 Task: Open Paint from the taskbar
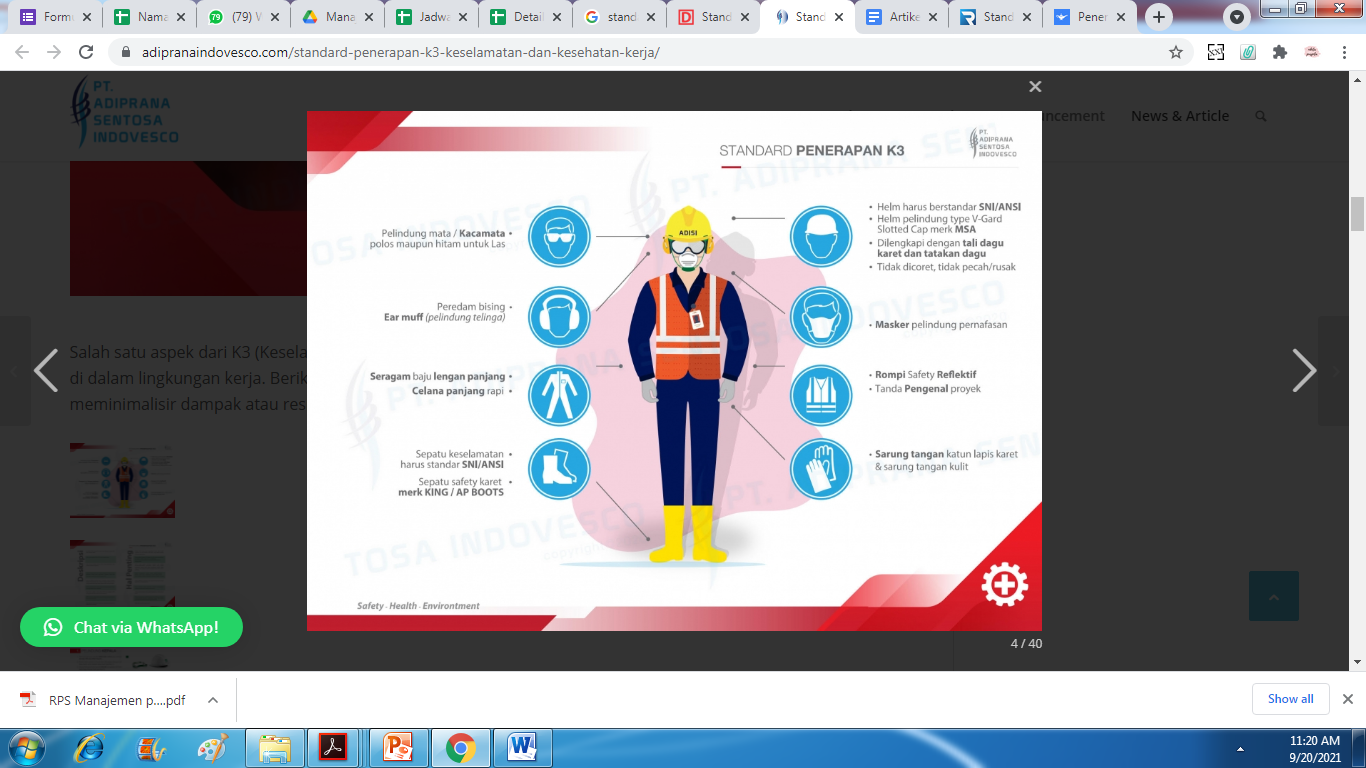coord(212,748)
